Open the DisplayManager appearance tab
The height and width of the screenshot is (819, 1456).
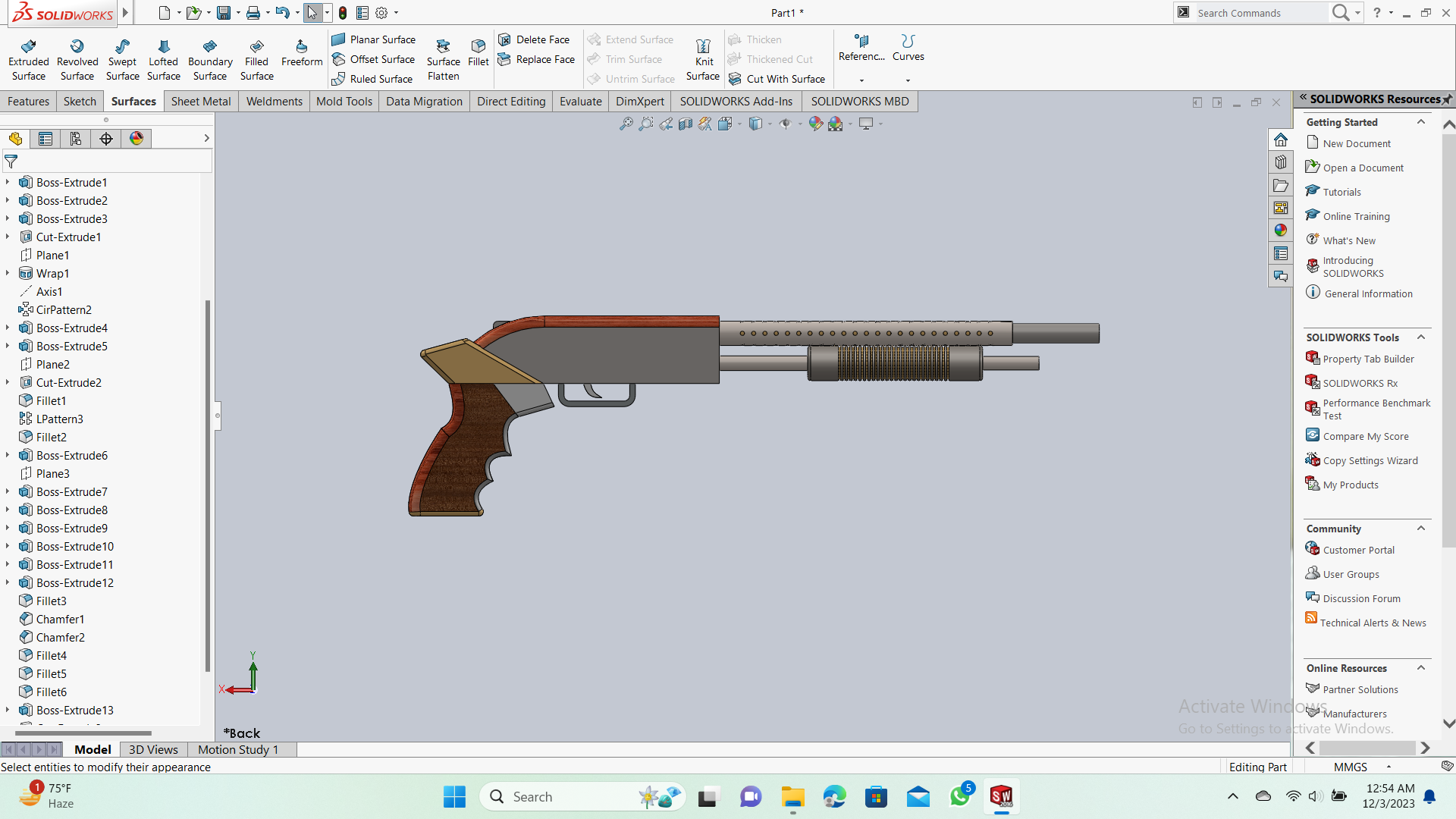tap(136, 139)
